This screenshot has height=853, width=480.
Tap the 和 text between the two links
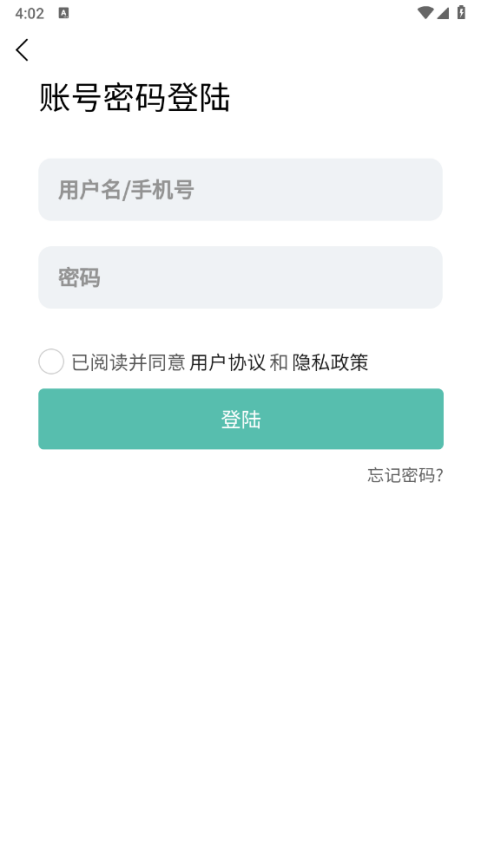[279, 362]
